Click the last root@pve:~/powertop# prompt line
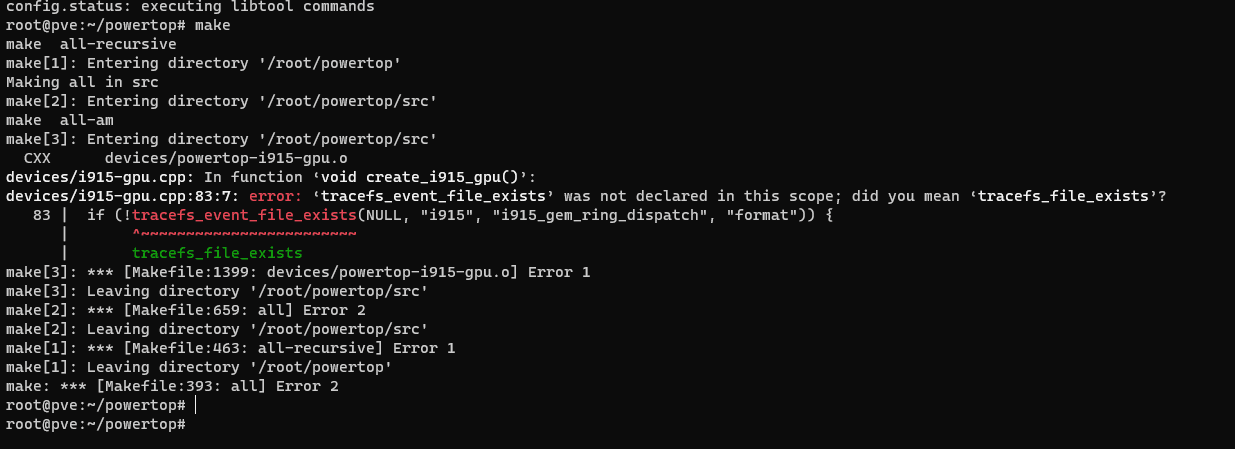Viewport: 1235px width, 449px height. [x=95, y=424]
